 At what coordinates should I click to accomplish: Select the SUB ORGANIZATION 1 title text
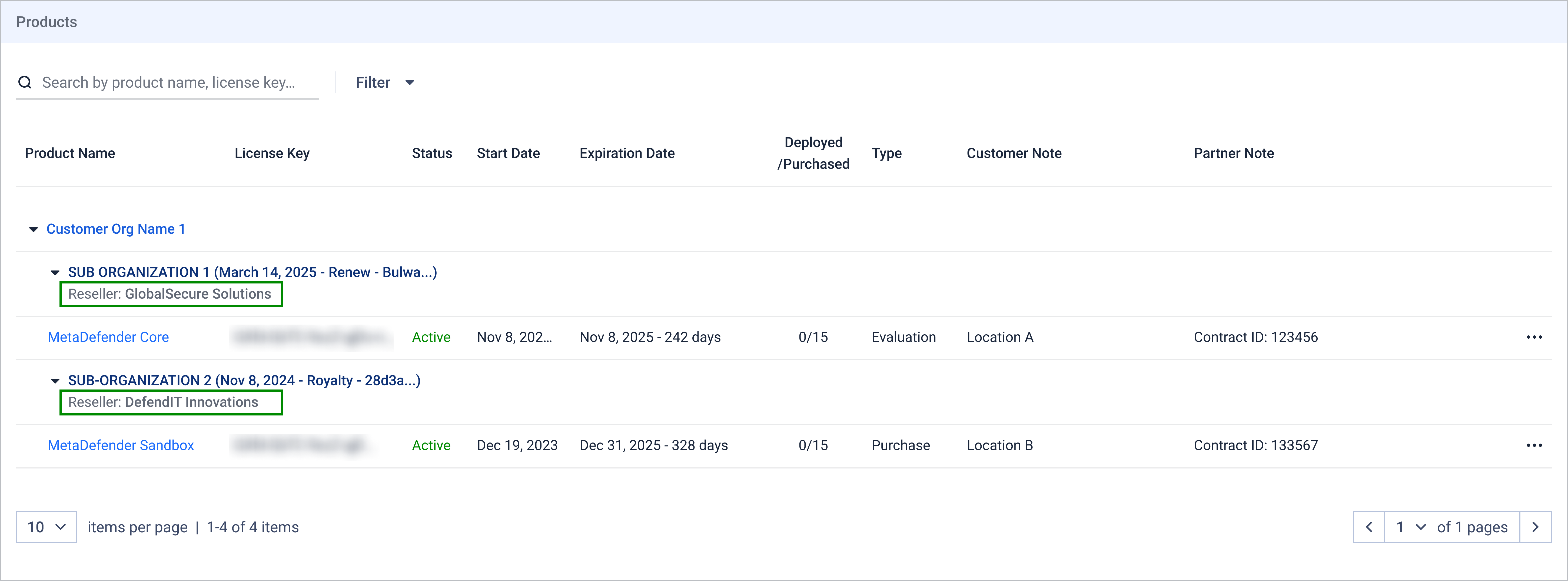[253, 272]
